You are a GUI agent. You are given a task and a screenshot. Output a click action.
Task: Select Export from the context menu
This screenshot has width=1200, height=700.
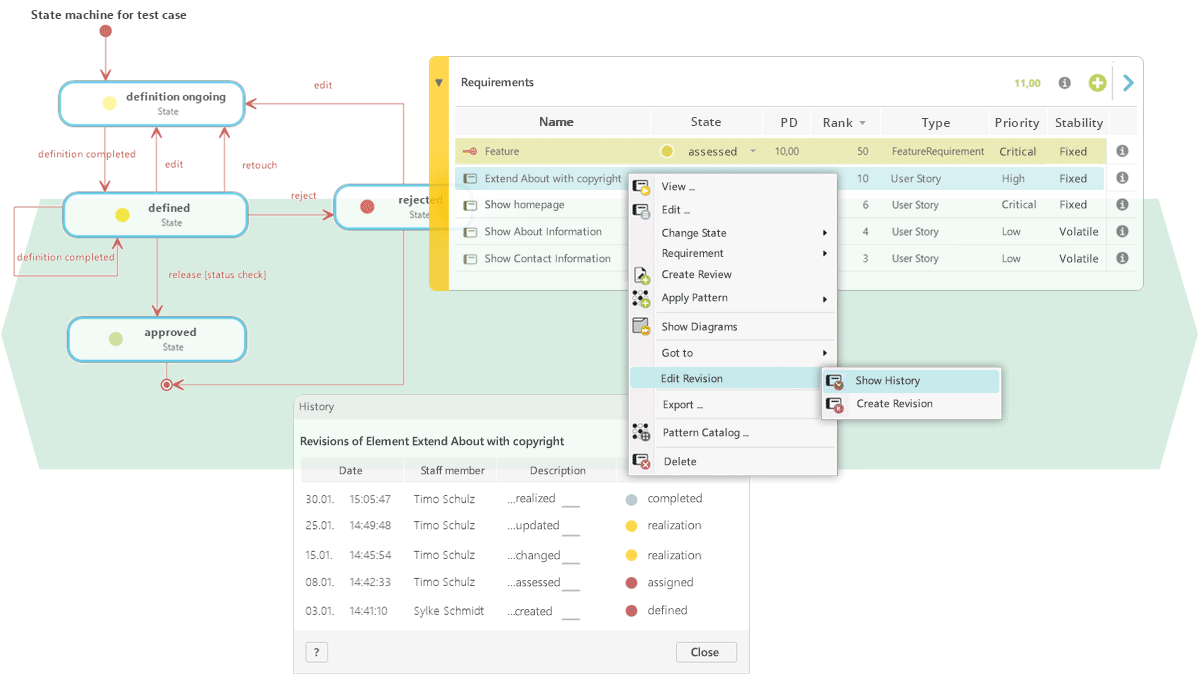coord(682,405)
